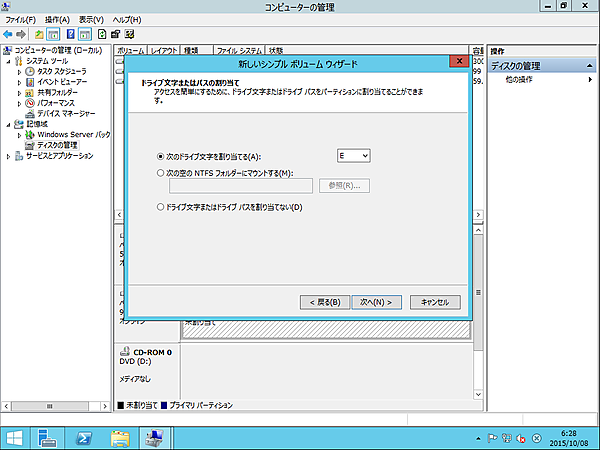Select コンピューターの管理 (ローカル) root node
Image resolution: width=600 pixels, height=450 pixels.
tap(58, 51)
